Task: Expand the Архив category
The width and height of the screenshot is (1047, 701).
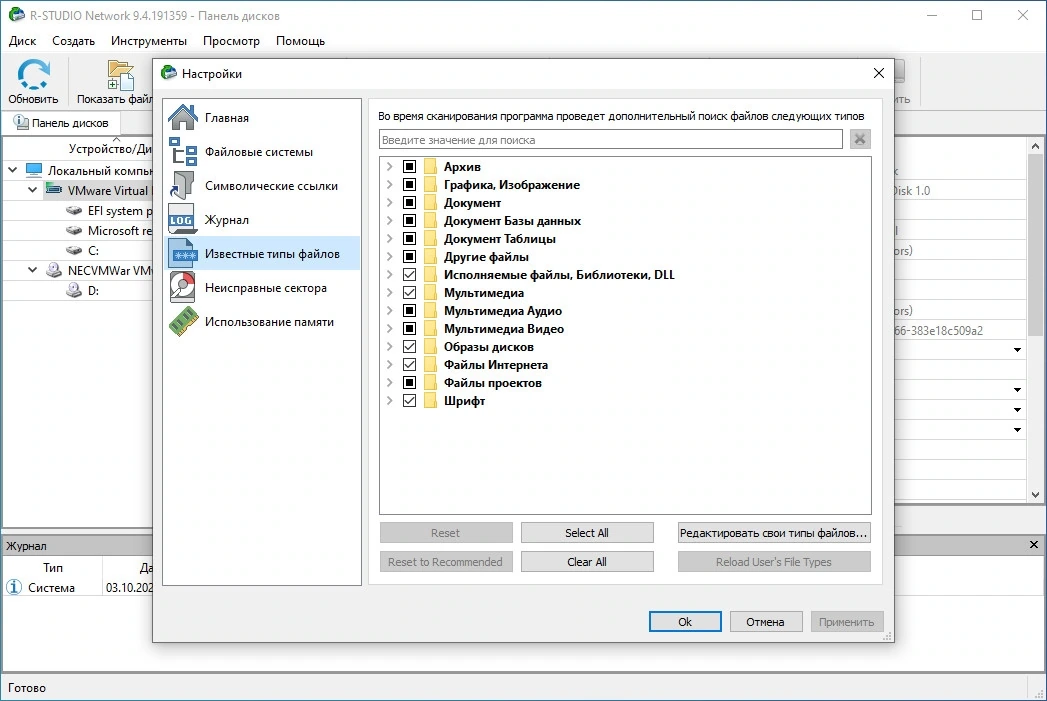Action: coord(389,166)
